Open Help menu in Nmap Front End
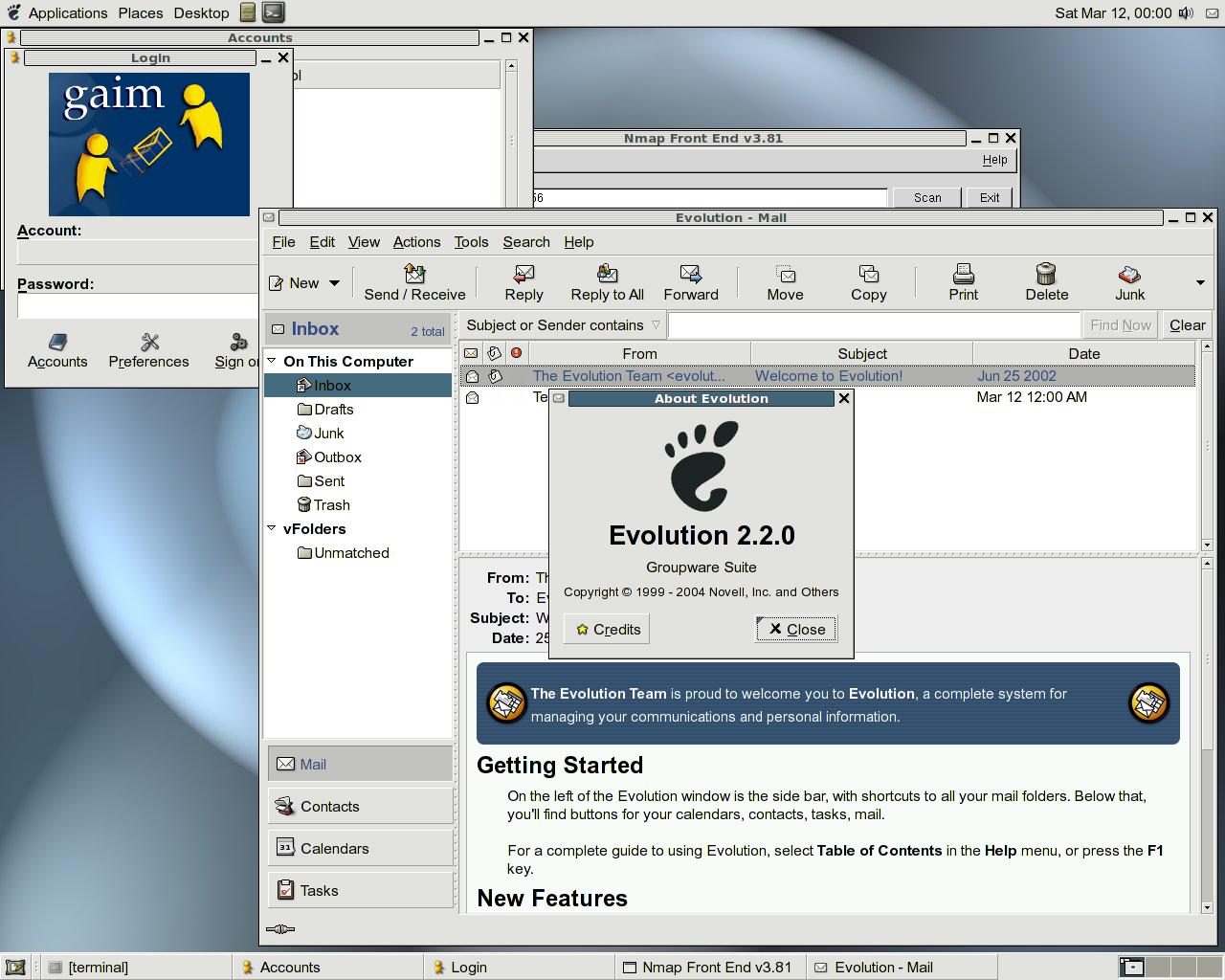Screen dimensions: 1225x980 (x=994, y=160)
